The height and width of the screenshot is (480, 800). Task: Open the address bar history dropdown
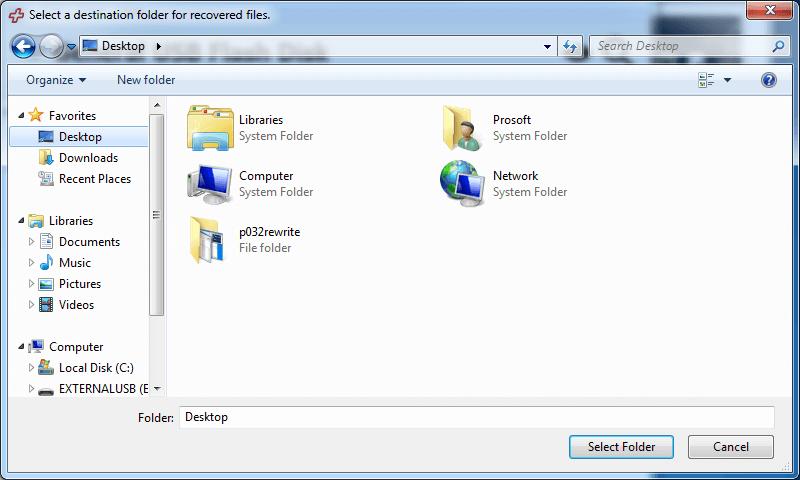(x=547, y=47)
